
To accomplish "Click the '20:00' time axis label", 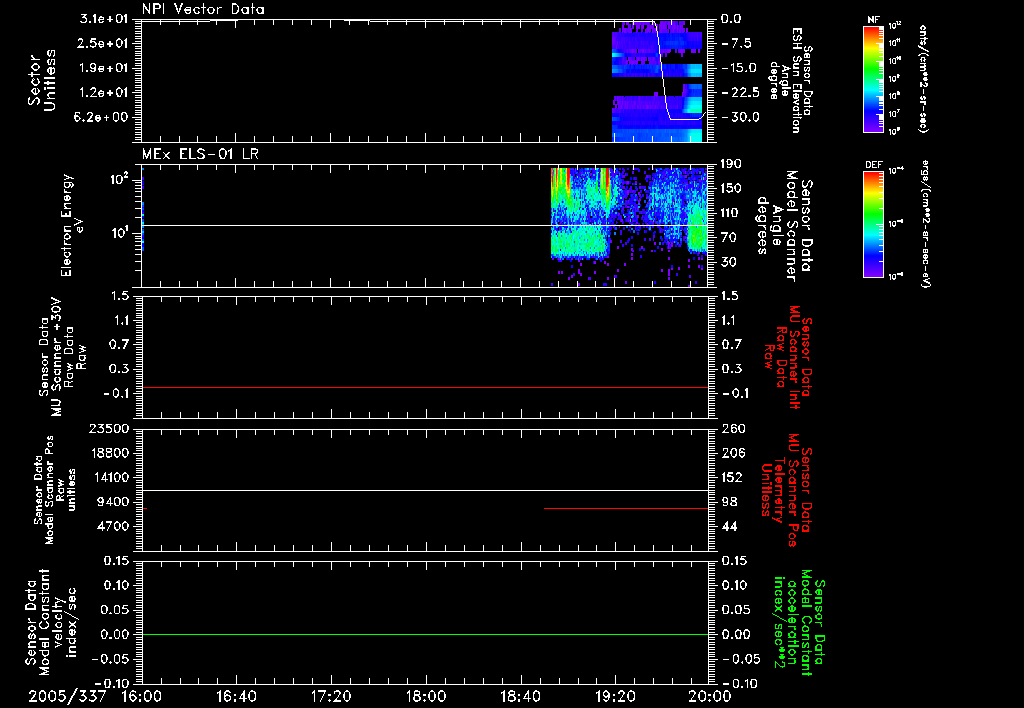I will 710,696.
